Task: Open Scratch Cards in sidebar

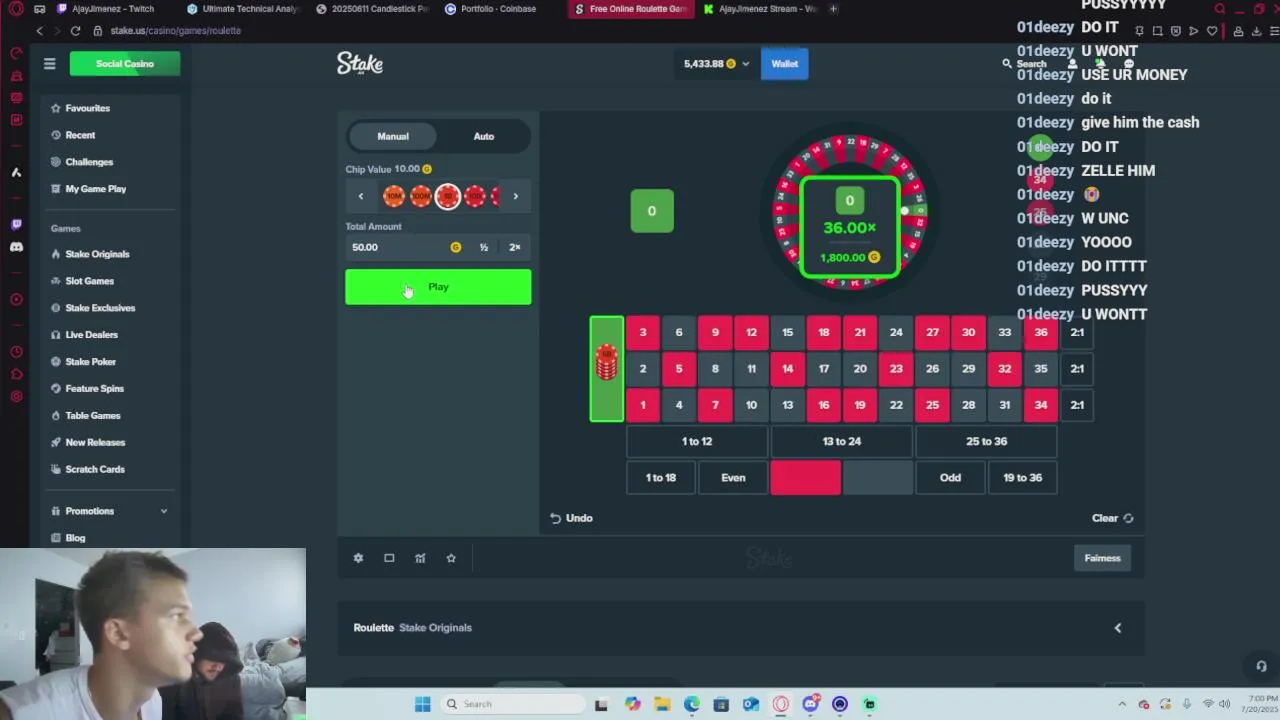Action: 95,469
